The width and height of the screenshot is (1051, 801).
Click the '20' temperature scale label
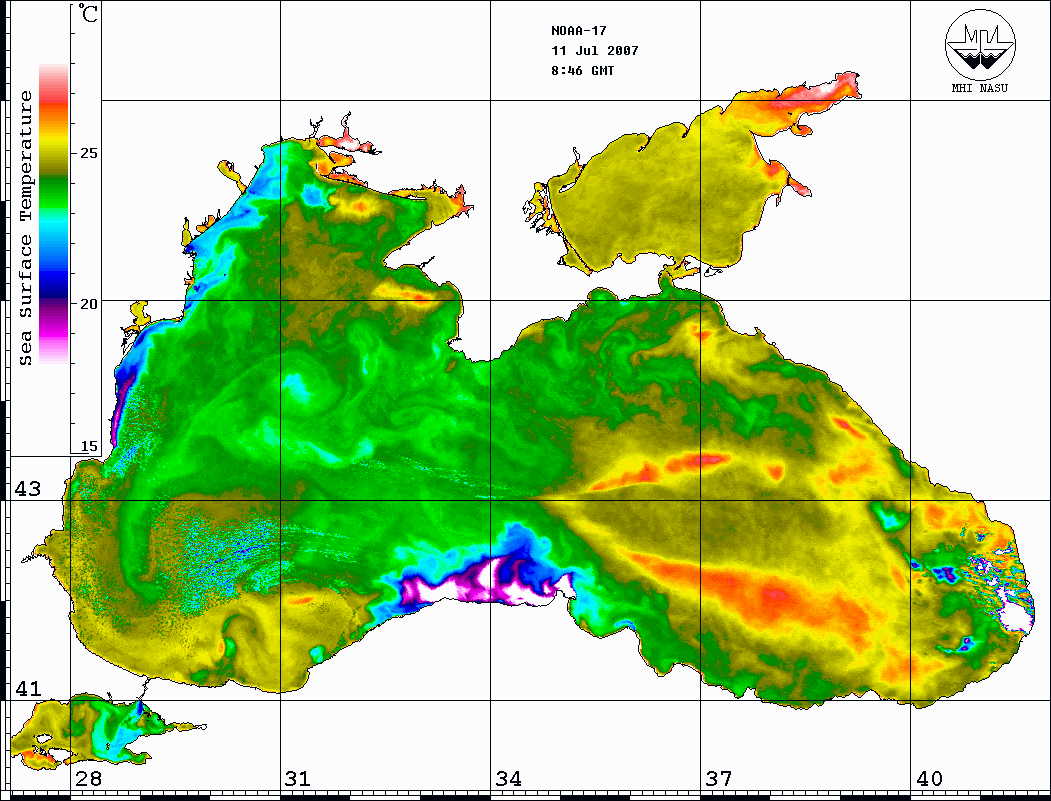89,304
